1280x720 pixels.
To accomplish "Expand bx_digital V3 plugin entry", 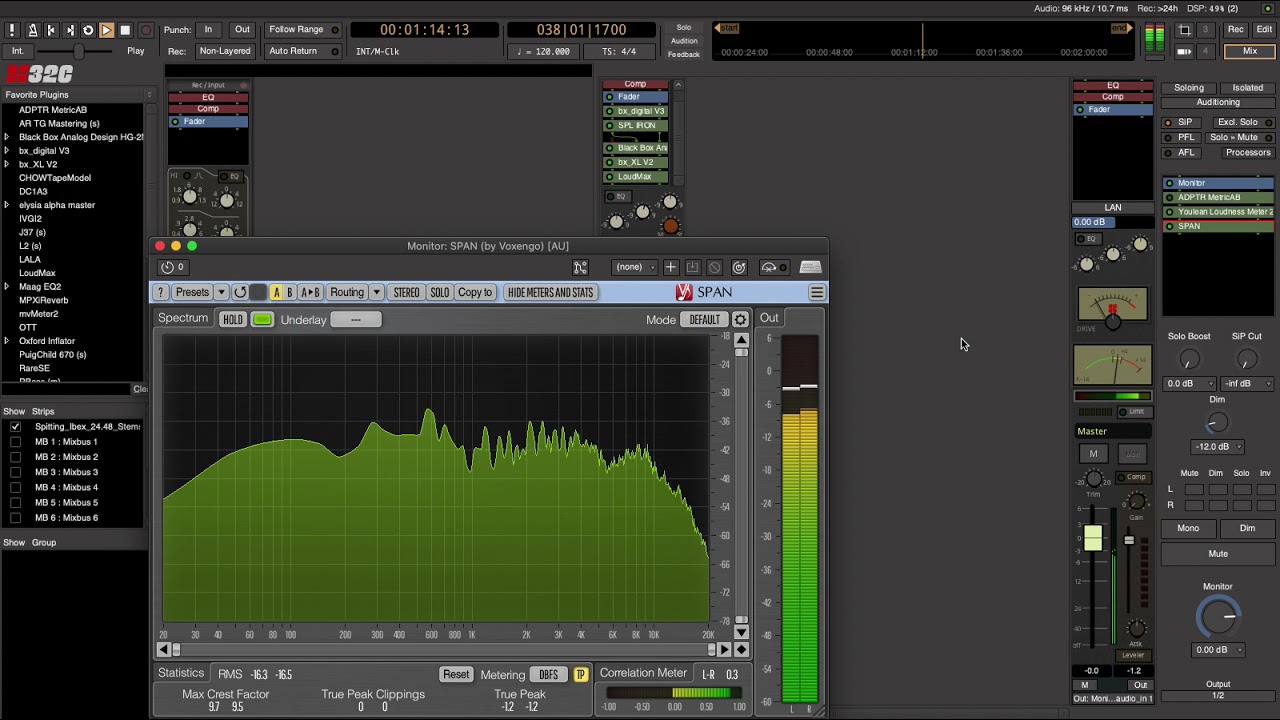I will pos(7,151).
